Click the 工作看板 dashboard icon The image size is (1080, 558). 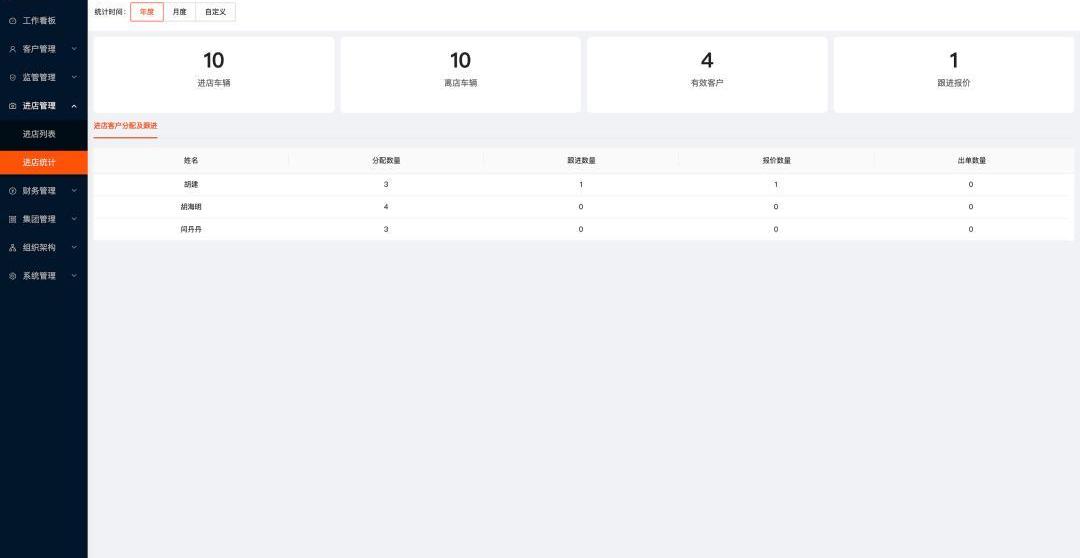(12, 21)
